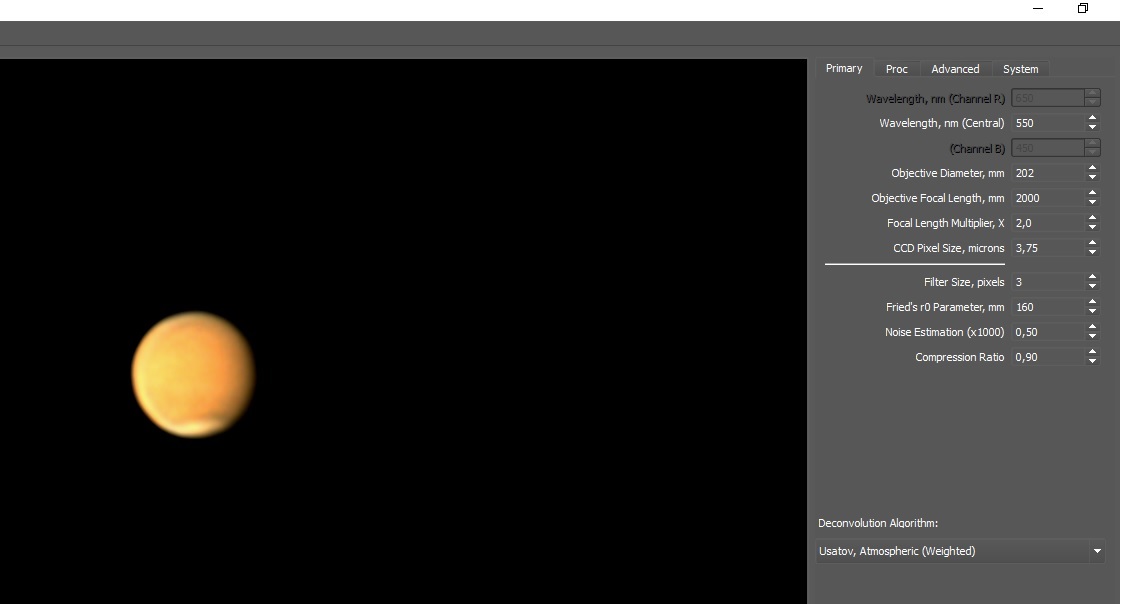1124x604 pixels.
Task: Increase Objective Focal Length with up arrow
Action: pyautogui.click(x=1092, y=193)
